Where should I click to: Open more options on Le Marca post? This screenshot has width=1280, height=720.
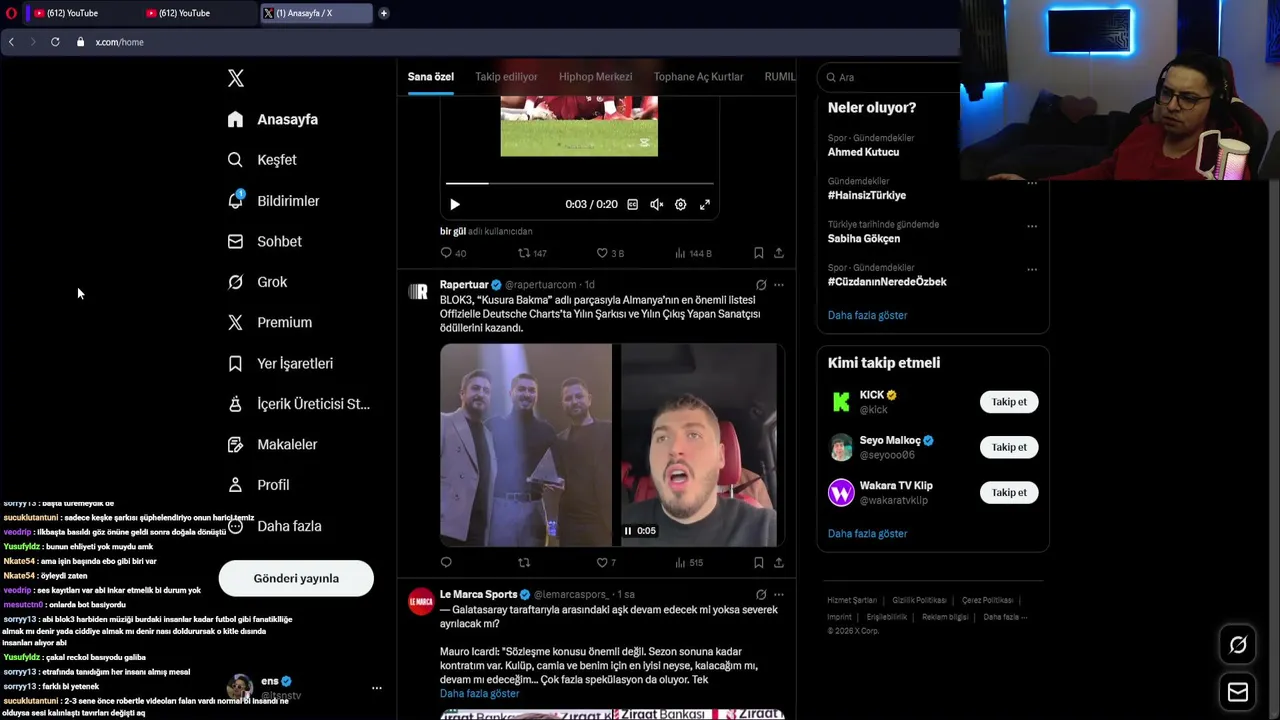tap(779, 594)
